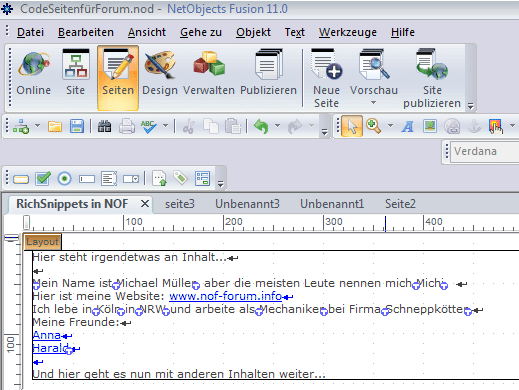Switch to the Unbenannt1 tab
Image resolution: width=519 pixels, height=390 pixels.
click(x=332, y=204)
